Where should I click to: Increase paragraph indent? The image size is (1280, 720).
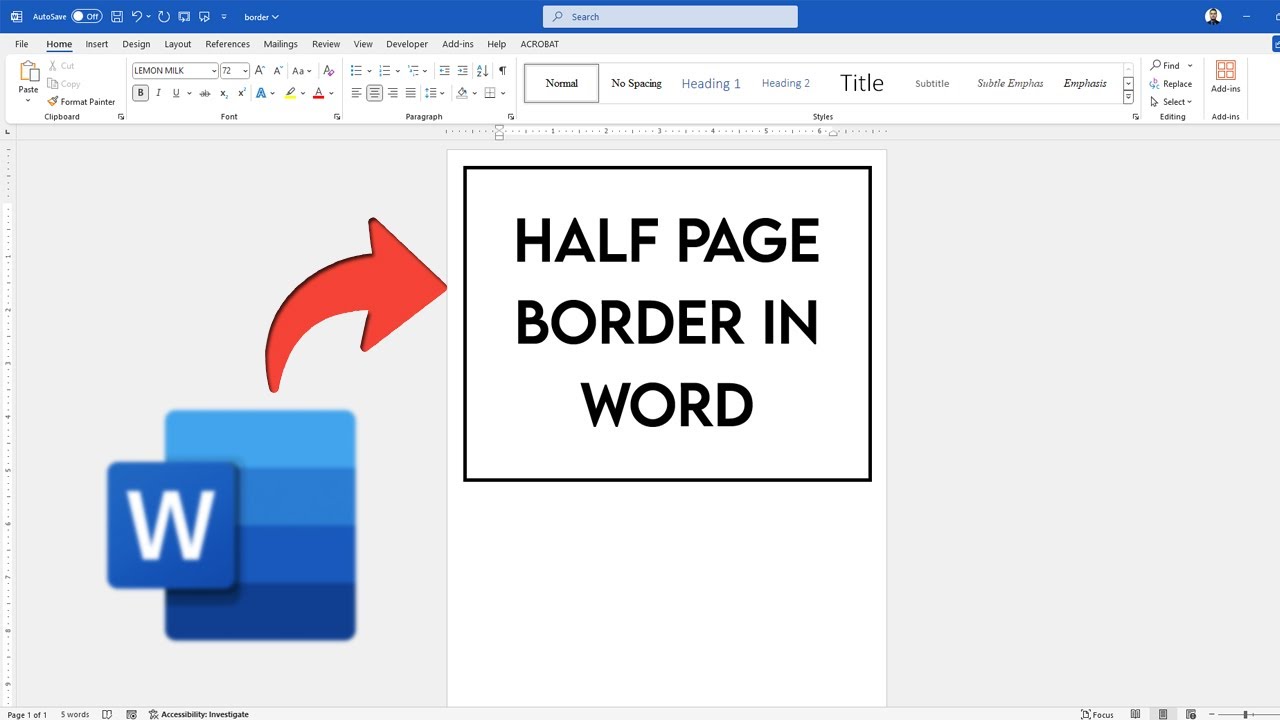click(x=462, y=71)
